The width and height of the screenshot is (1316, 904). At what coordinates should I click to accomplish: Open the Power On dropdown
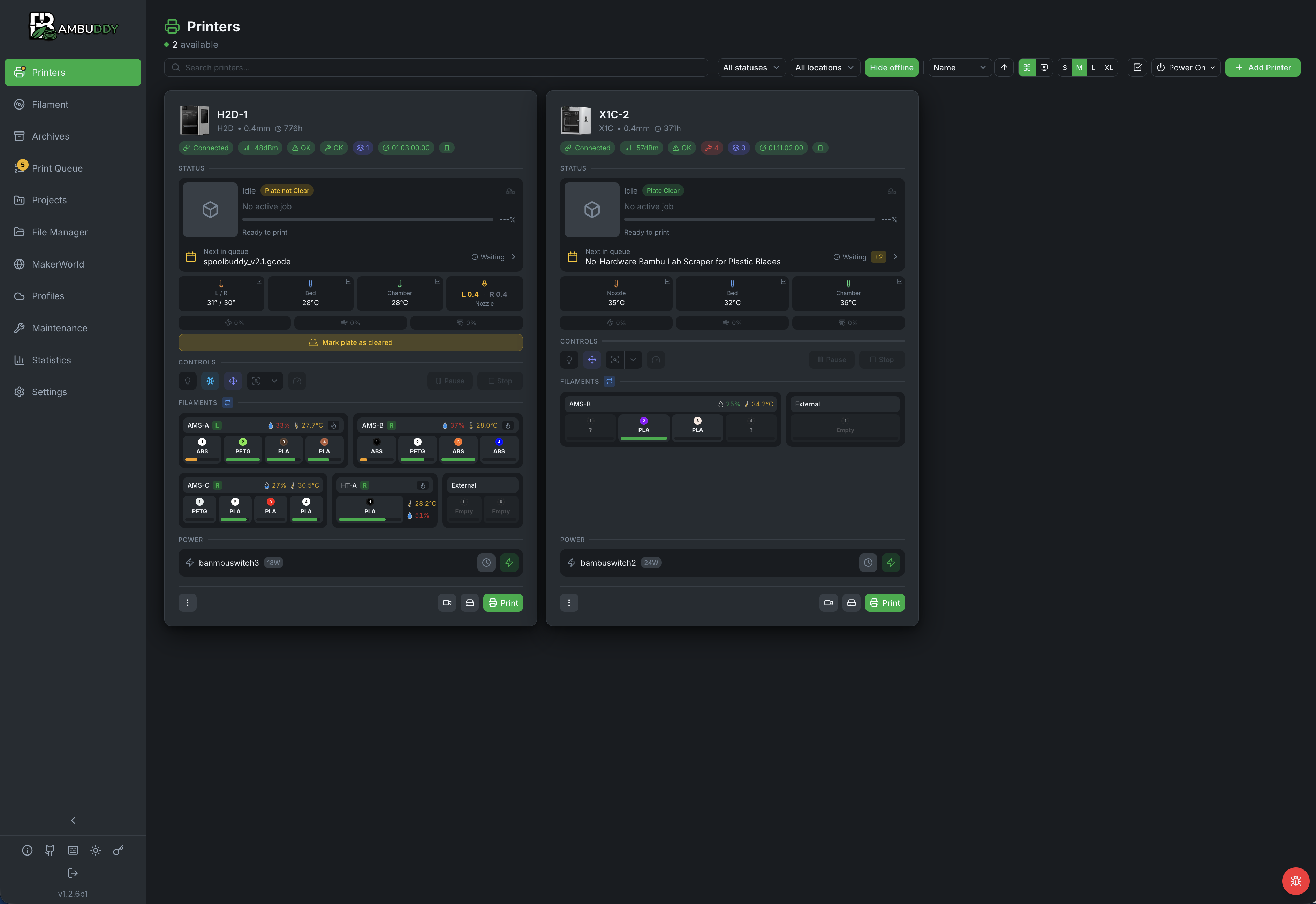click(x=1186, y=67)
